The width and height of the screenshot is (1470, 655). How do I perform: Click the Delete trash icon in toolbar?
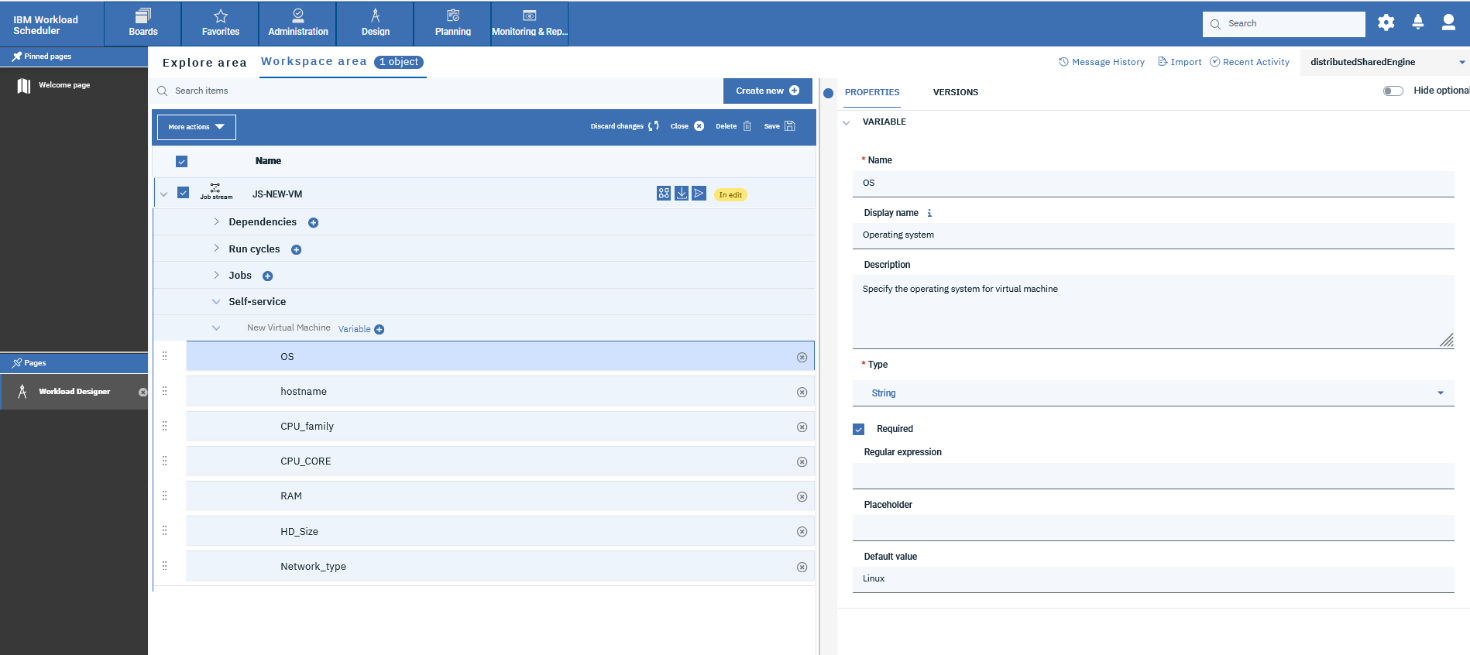pyautogui.click(x=746, y=127)
